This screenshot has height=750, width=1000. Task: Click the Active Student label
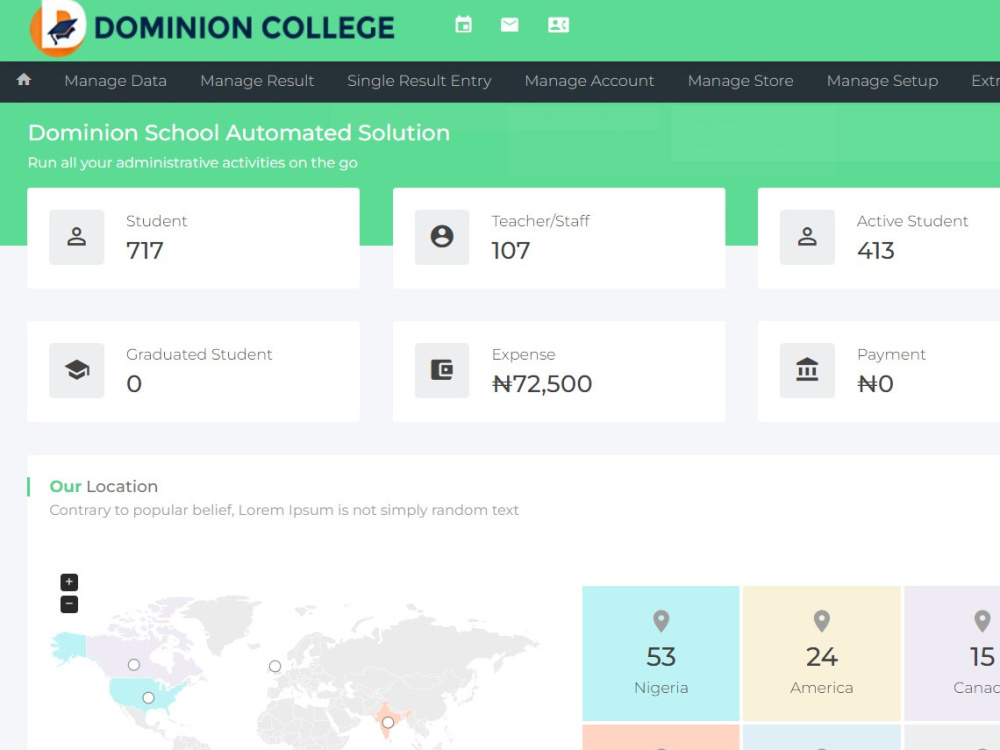[x=913, y=221]
